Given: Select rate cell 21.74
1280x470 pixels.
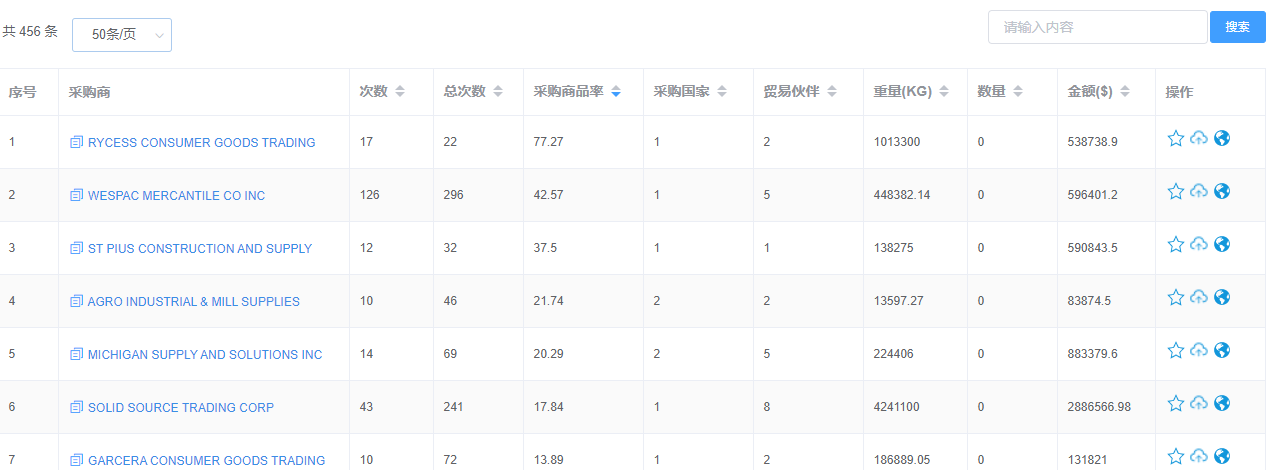Looking at the screenshot, I should coord(549,301).
